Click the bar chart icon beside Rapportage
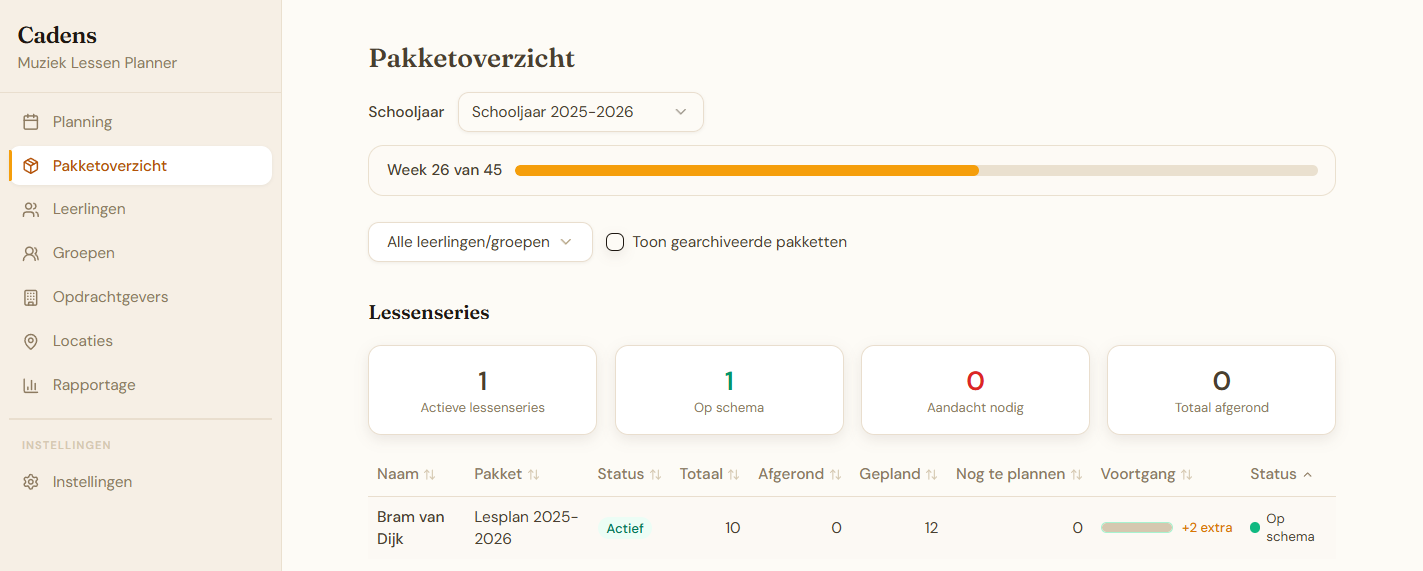 click(x=31, y=385)
